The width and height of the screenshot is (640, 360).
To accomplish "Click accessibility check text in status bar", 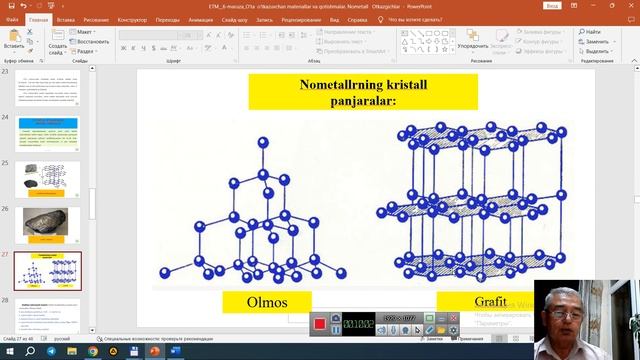I will (155, 339).
